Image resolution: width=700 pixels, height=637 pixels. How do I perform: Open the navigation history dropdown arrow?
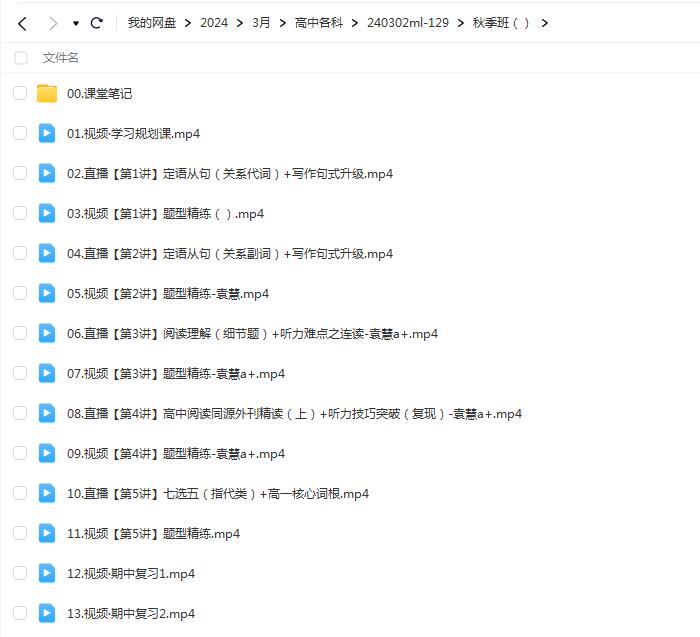[76, 23]
